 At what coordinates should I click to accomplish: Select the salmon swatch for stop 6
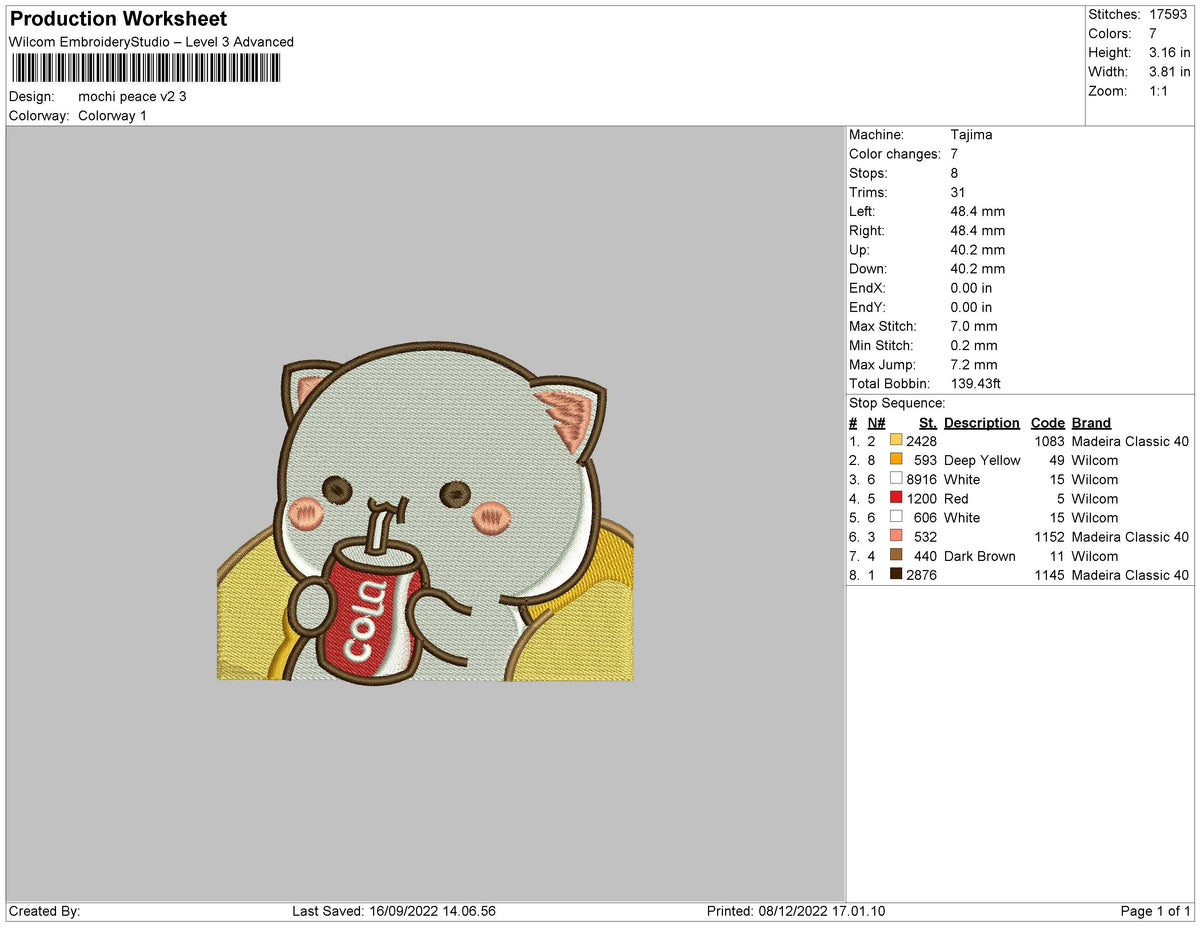896,537
